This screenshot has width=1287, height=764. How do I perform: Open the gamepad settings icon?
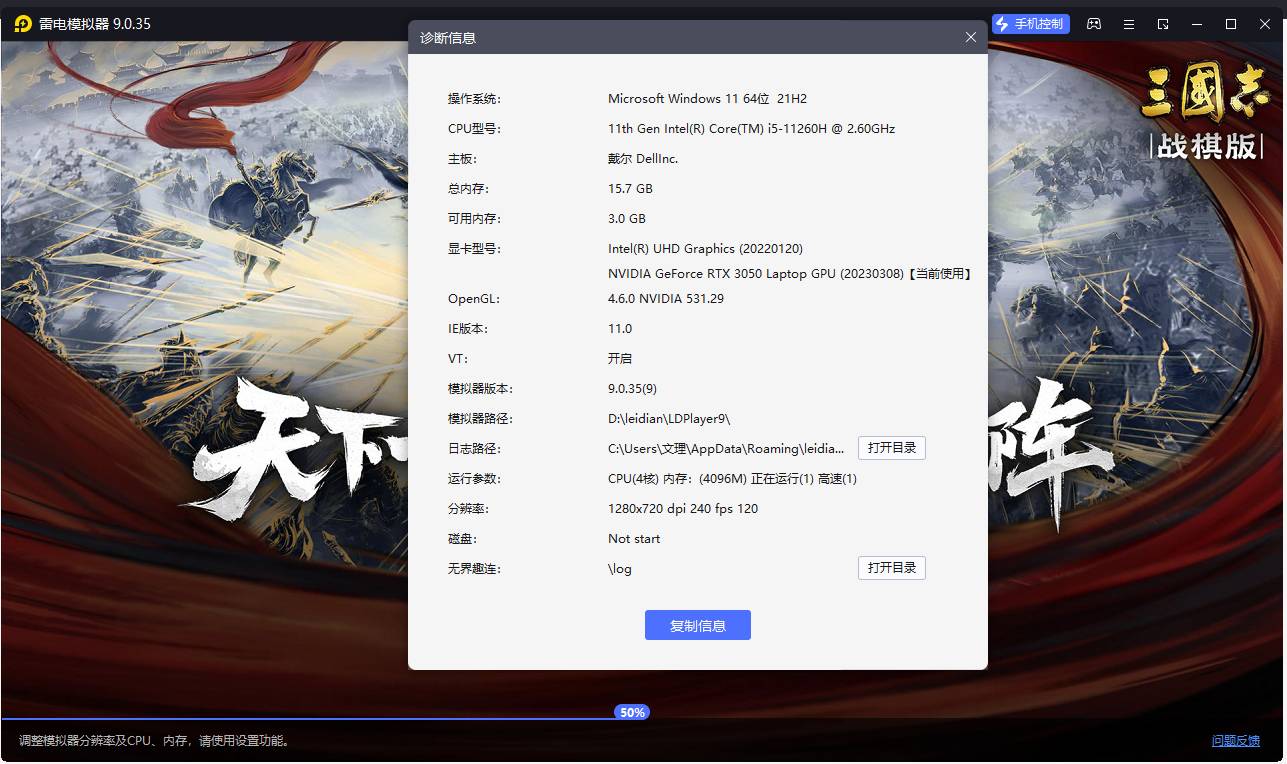point(1094,24)
